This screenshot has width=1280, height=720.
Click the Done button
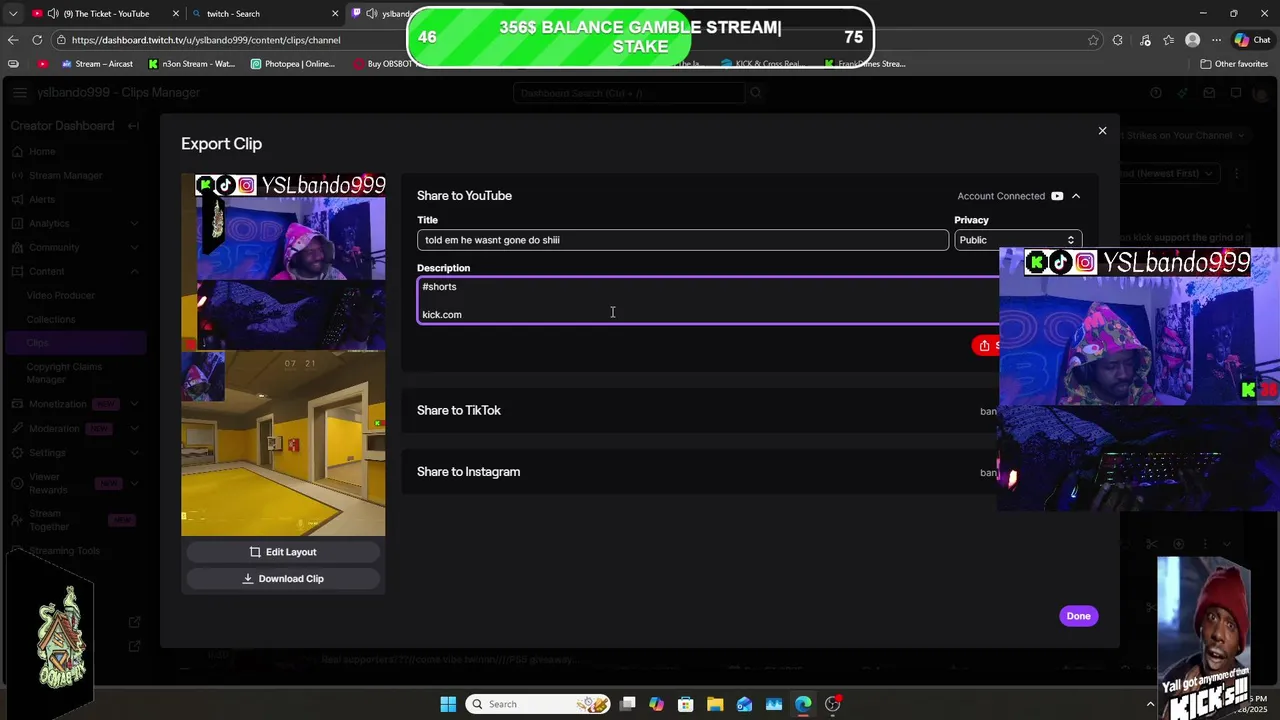[x=1078, y=616]
